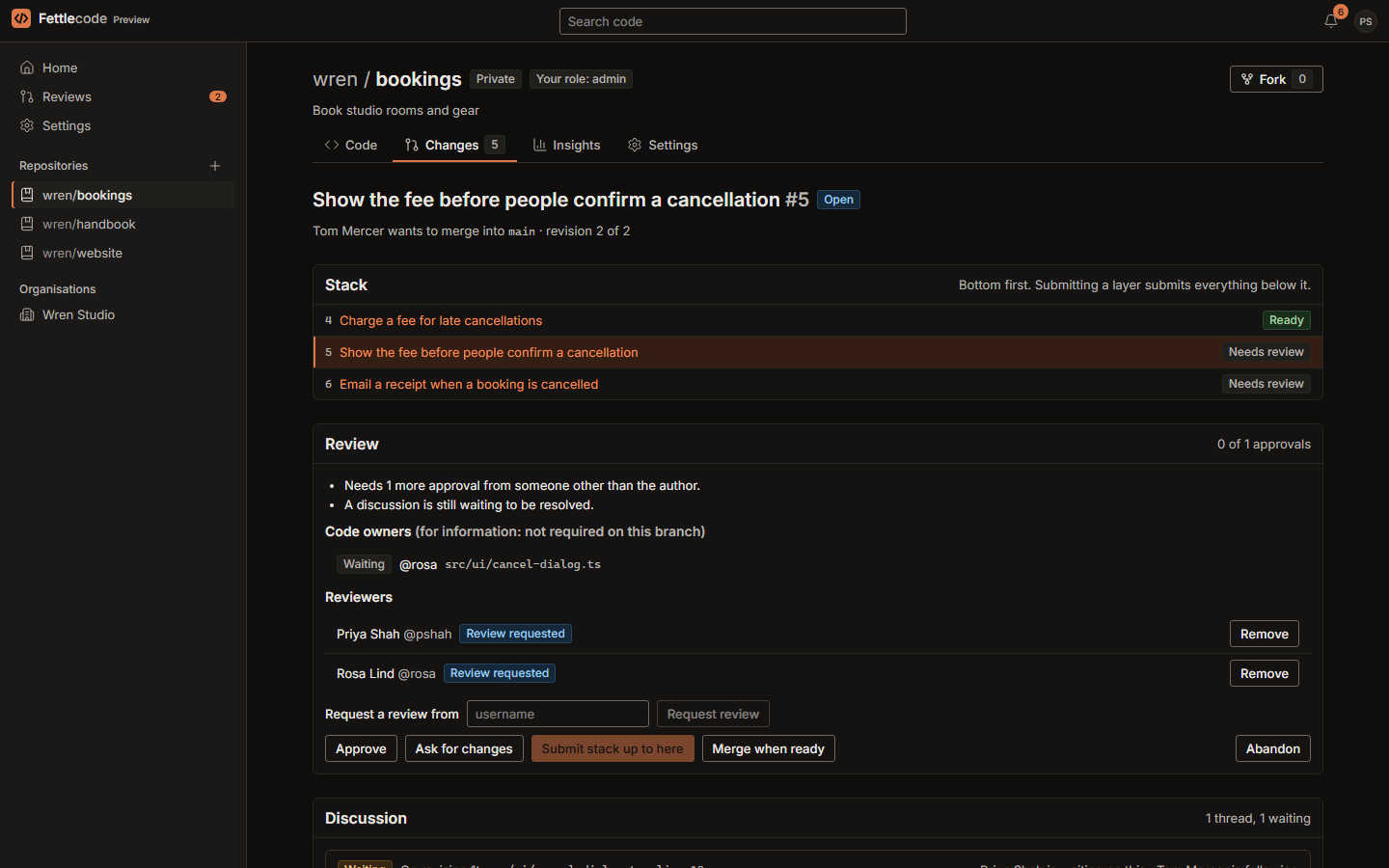
Task: Open the Code tab
Action: 351,145
